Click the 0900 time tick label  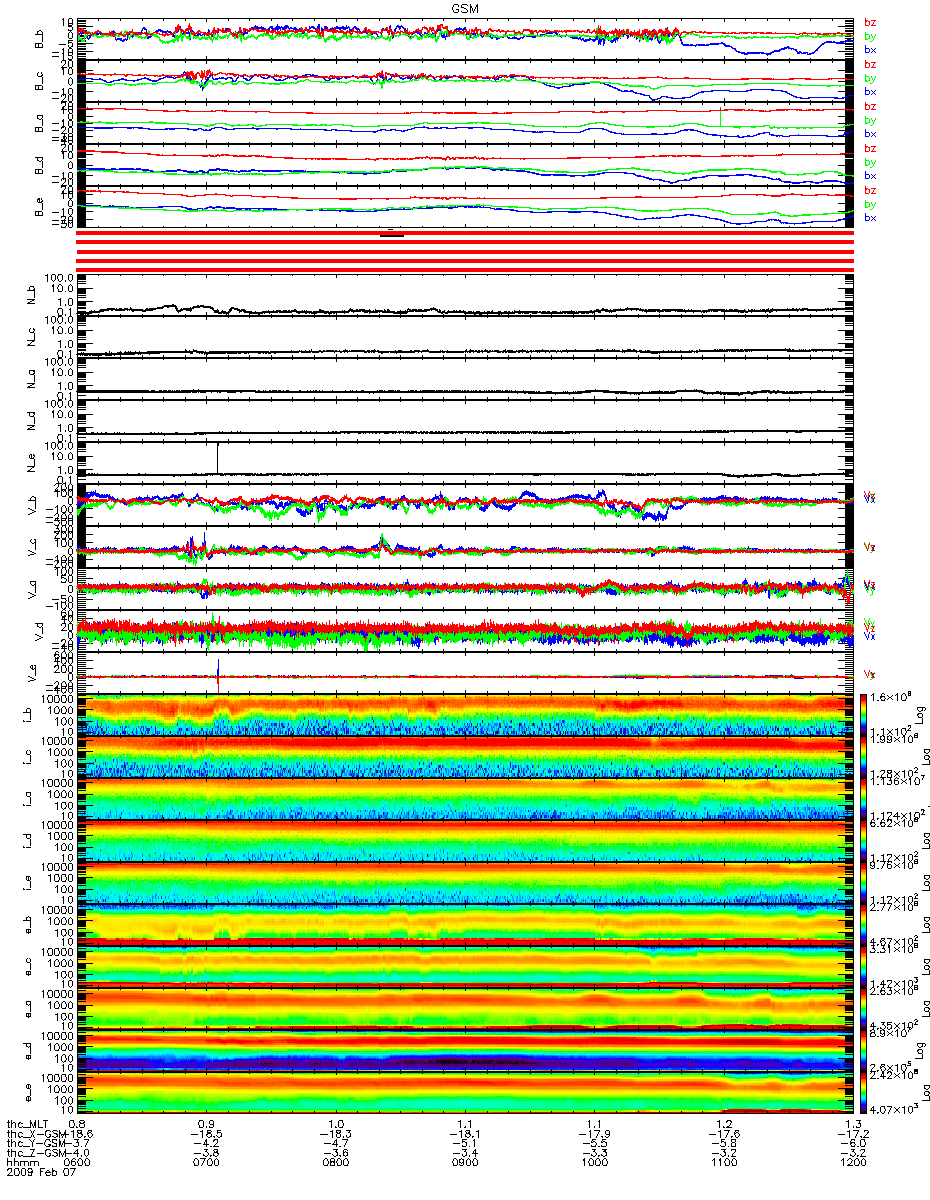[465, 1164]
